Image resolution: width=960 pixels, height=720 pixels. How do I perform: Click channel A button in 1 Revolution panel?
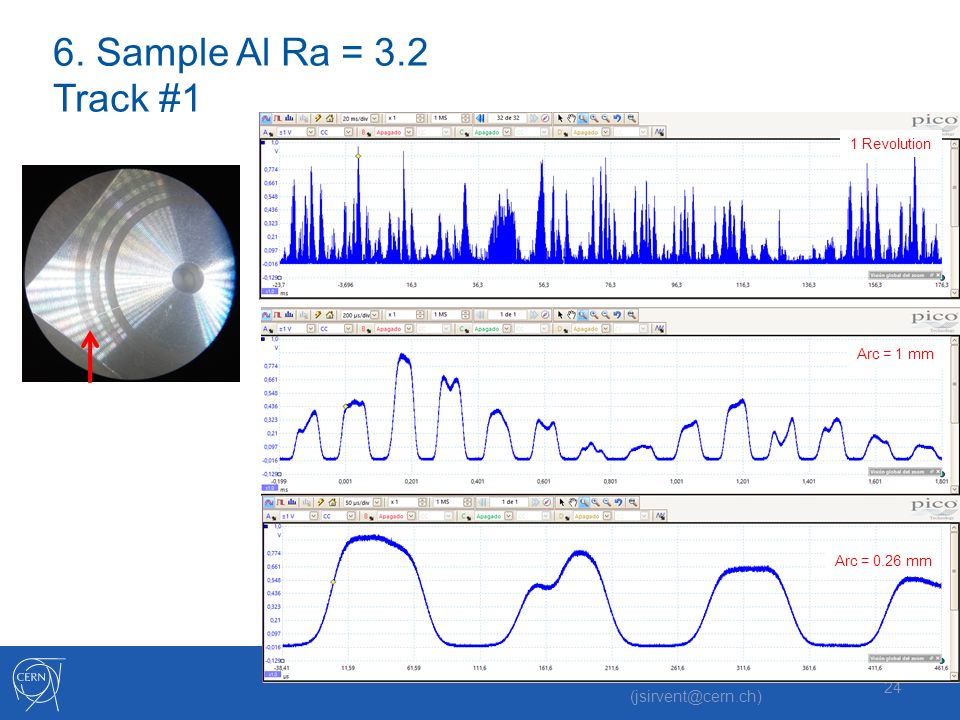pyautogui.click(x=268, y=132)
